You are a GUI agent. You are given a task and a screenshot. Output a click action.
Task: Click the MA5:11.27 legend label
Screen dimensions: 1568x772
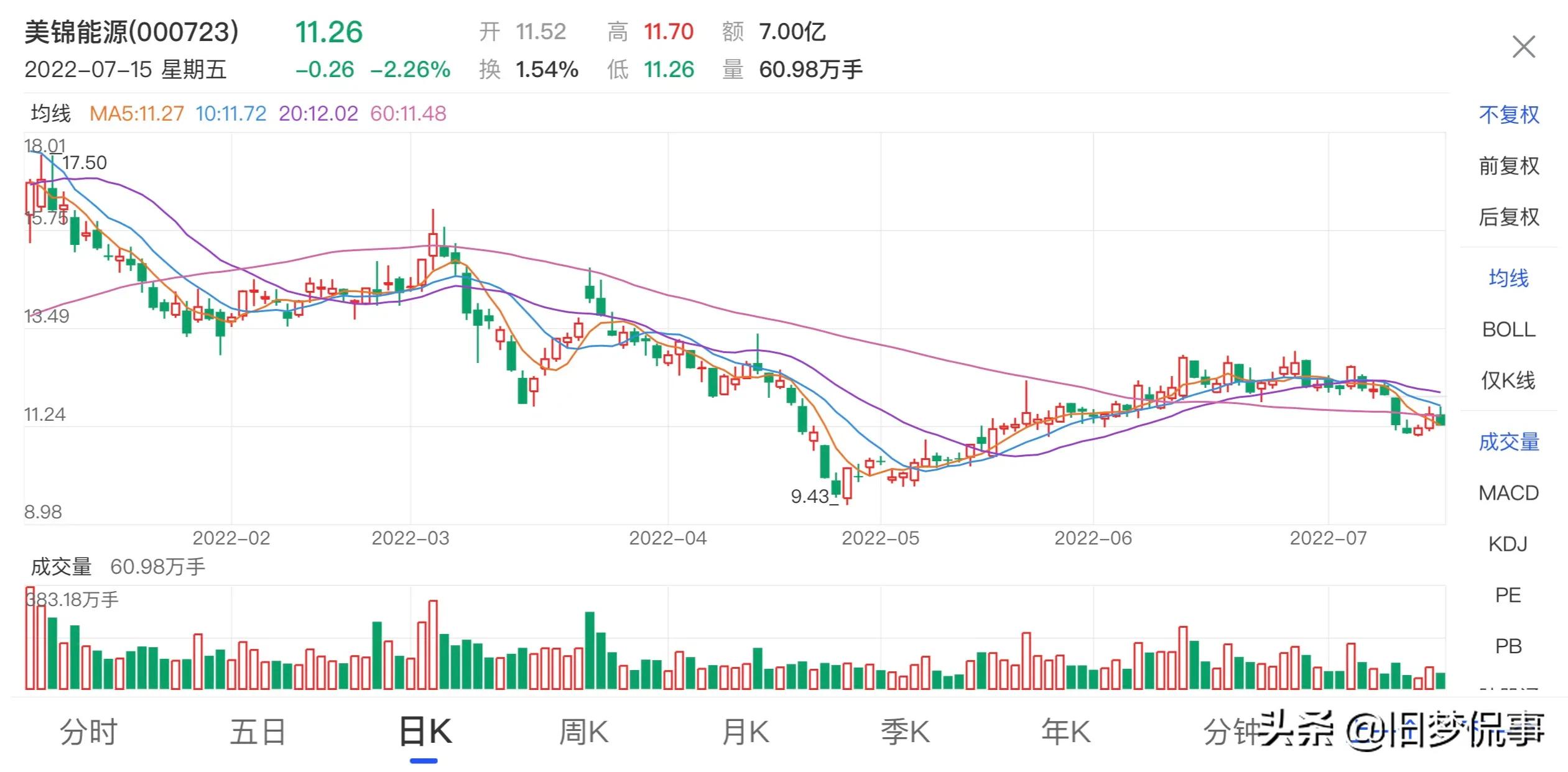pos(137,114)
